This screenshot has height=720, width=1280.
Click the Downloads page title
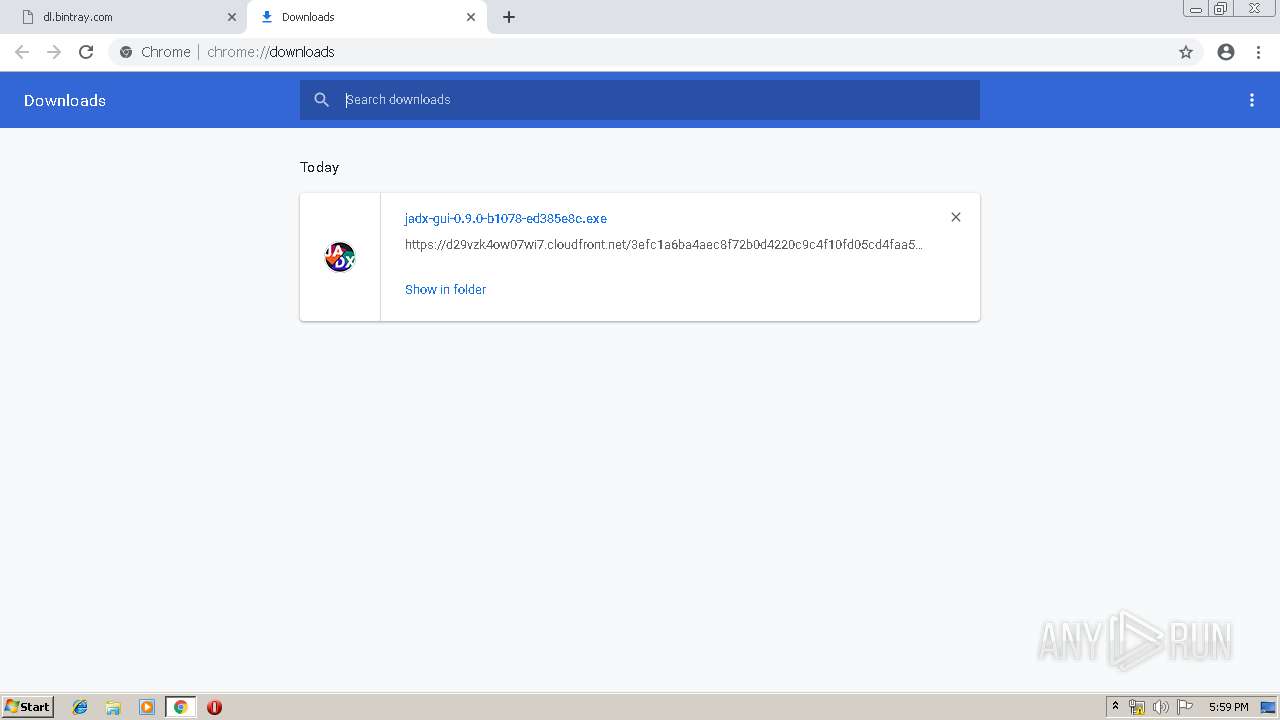(65, 100)
